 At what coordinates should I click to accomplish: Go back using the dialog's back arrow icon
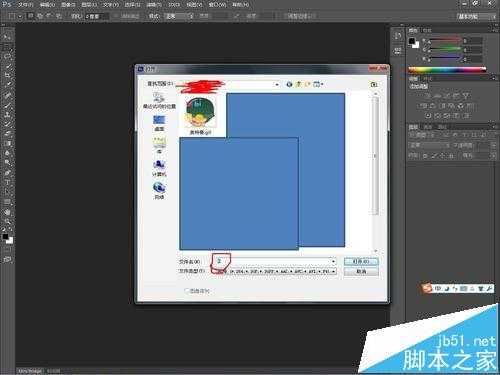tap(289, 84)
